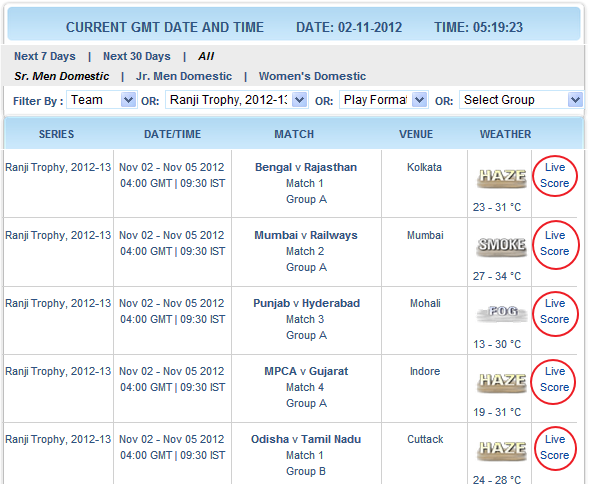589x484 pixels.
Task: Click the Punjab v Hyderabad match title
Action: tap(307, 303)
